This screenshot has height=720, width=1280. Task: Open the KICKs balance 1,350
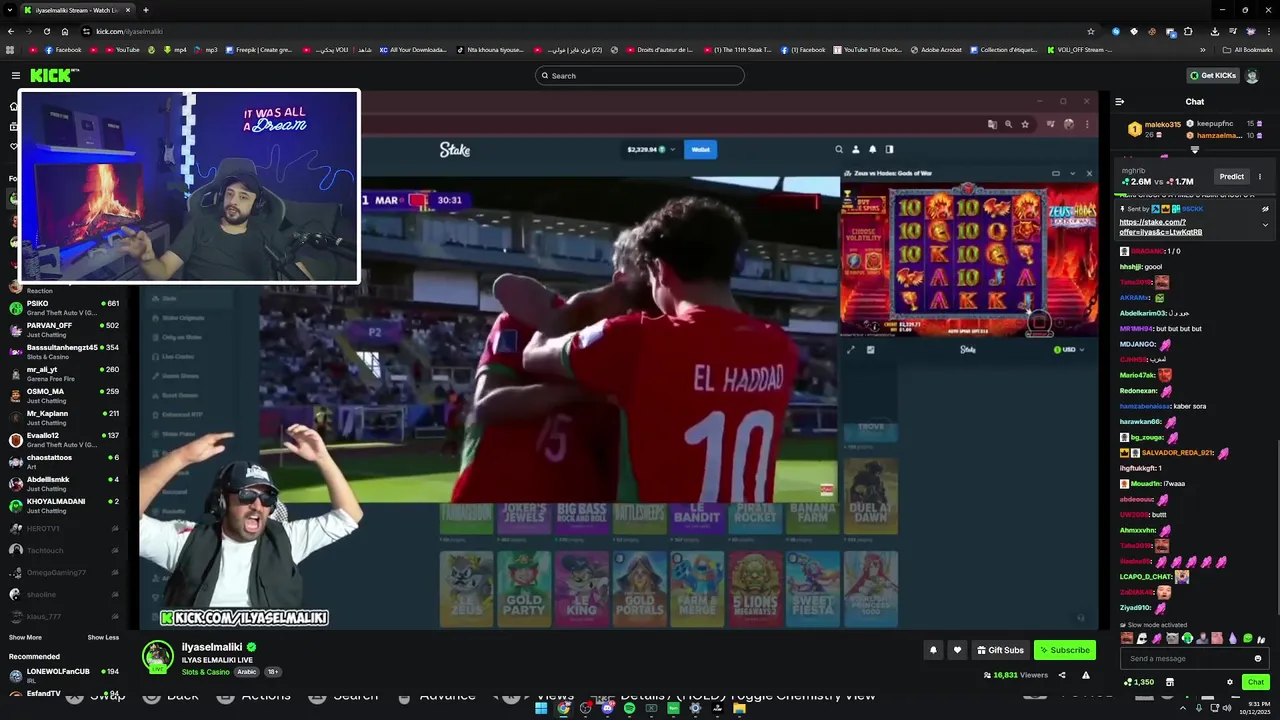click(1139, 682)
